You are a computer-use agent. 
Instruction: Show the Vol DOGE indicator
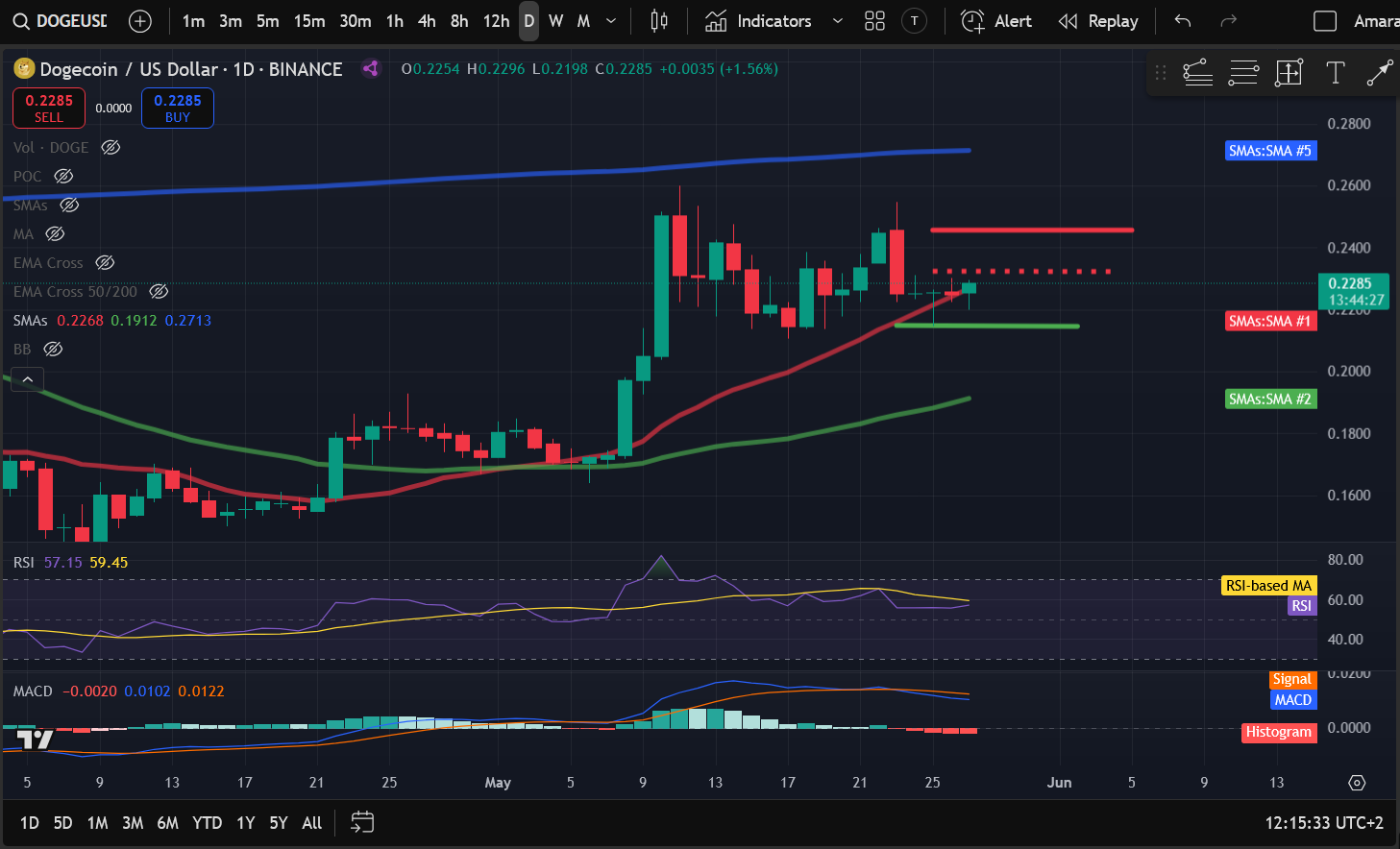pos(111,147)
